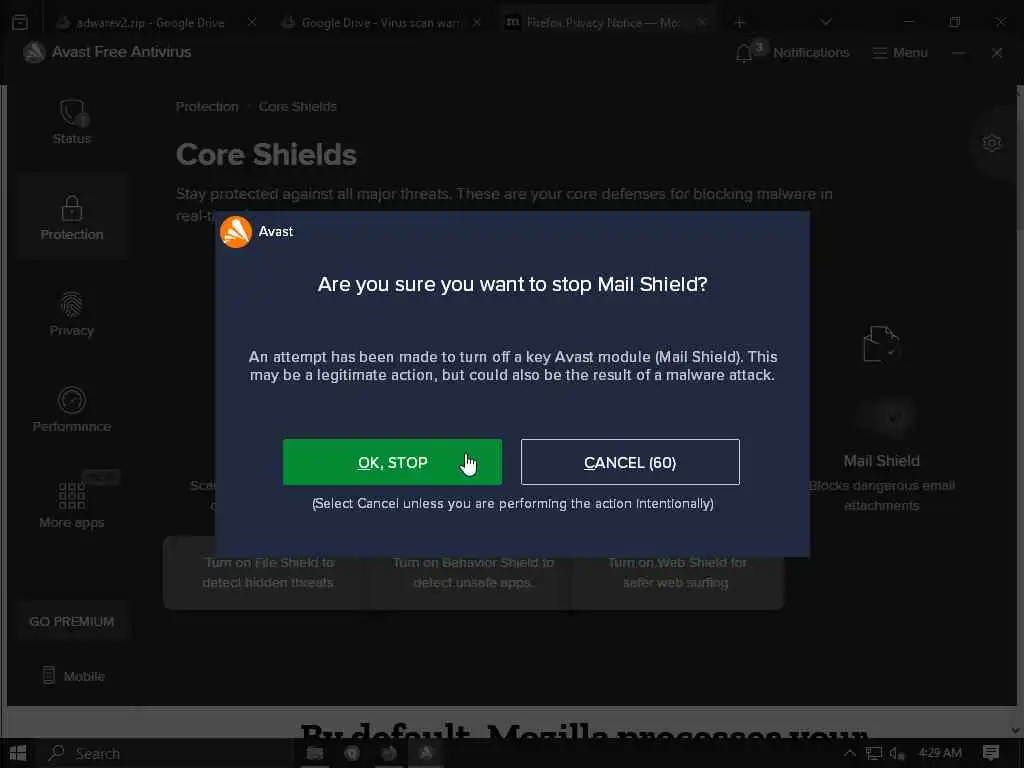Click the network tray icon
Viewport: 1024px width, 768px height.
coord(873,753)
